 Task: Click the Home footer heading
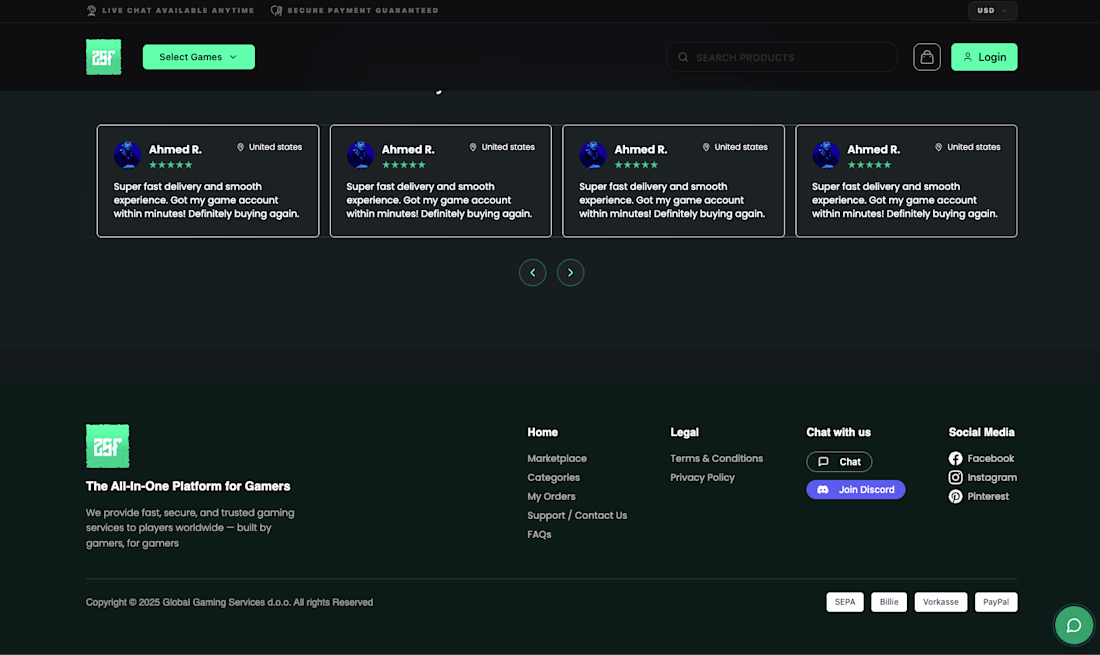point(542,433)
